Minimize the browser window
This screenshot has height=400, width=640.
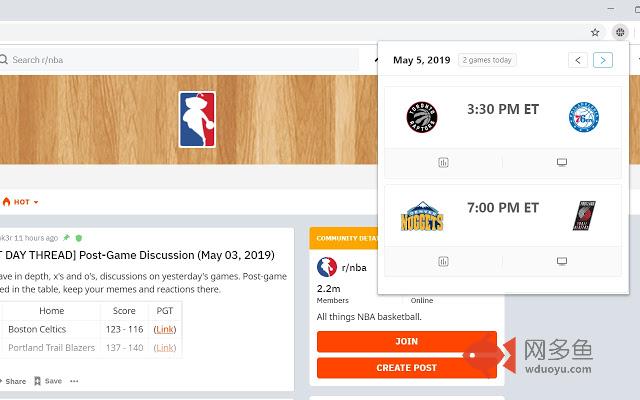pos(611,9)
